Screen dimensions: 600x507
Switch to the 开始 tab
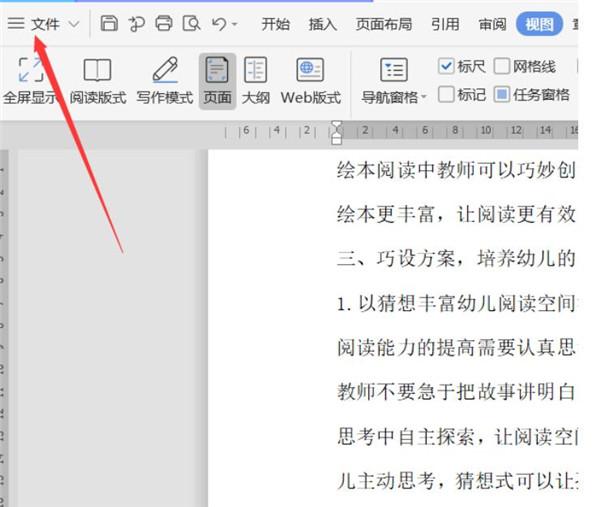276,24
